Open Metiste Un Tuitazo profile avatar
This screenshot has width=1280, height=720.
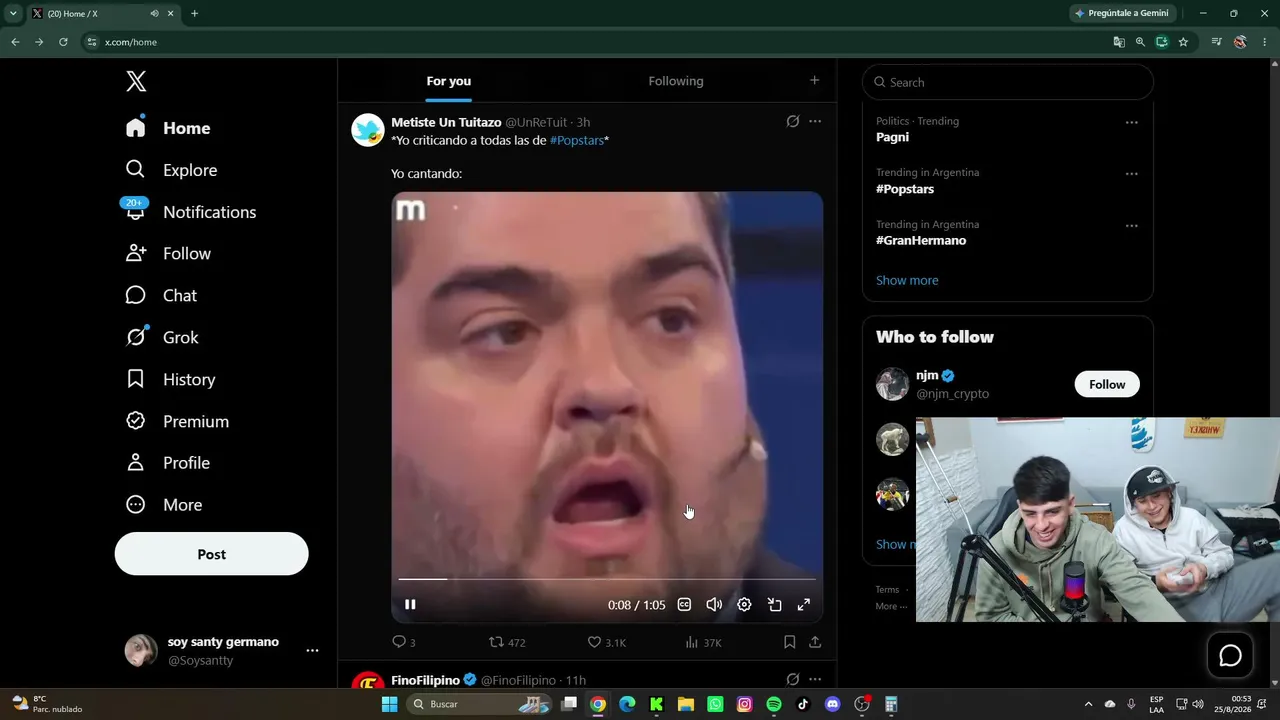point(368,130)
